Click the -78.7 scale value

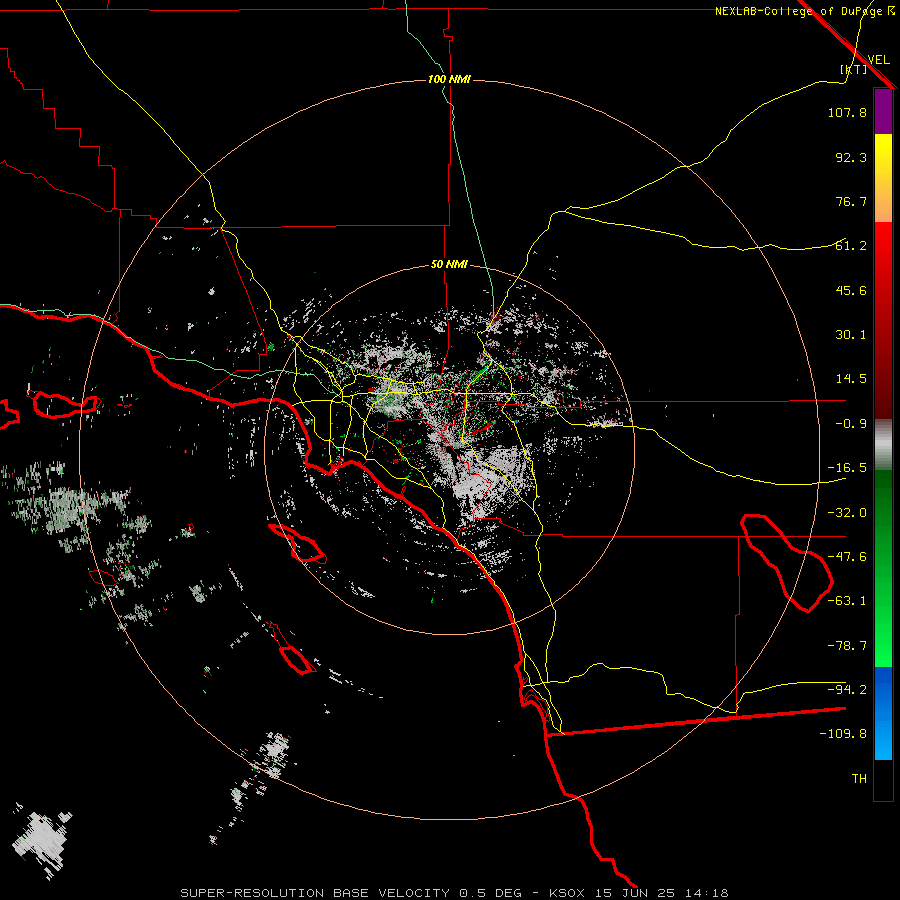pyautogui.click(x=847, y=646)
